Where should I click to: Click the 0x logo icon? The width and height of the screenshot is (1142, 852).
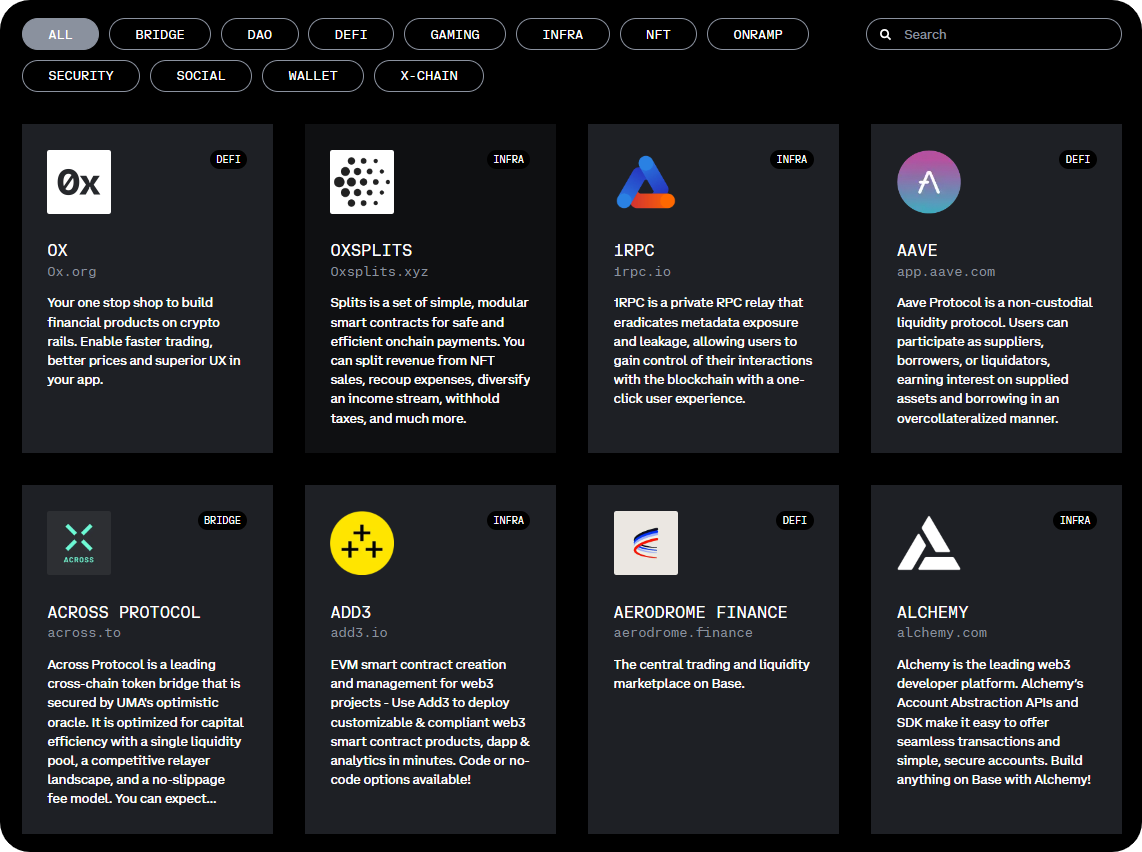(79, 182)
